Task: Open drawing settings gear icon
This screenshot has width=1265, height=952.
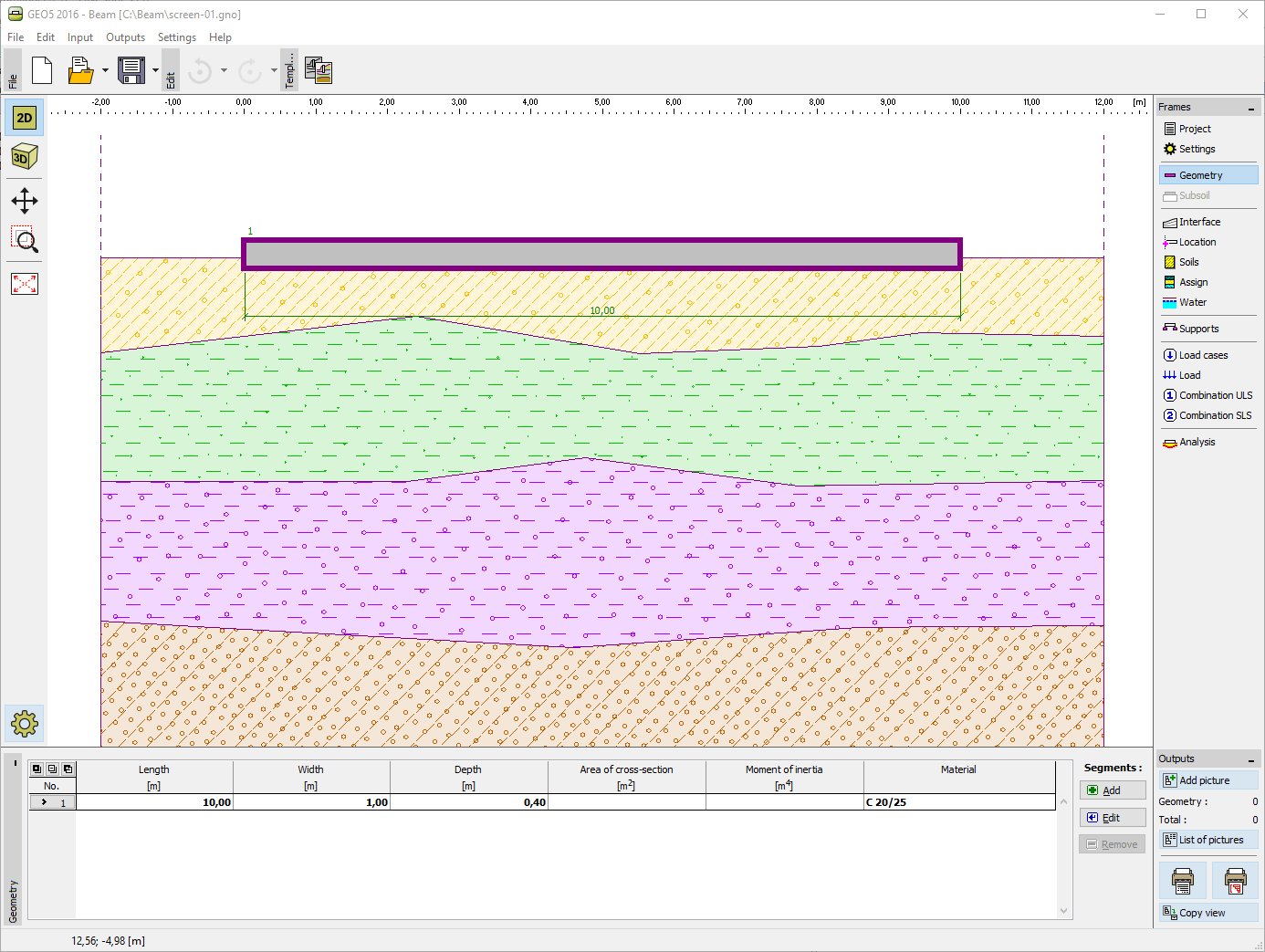Action: 25,724
